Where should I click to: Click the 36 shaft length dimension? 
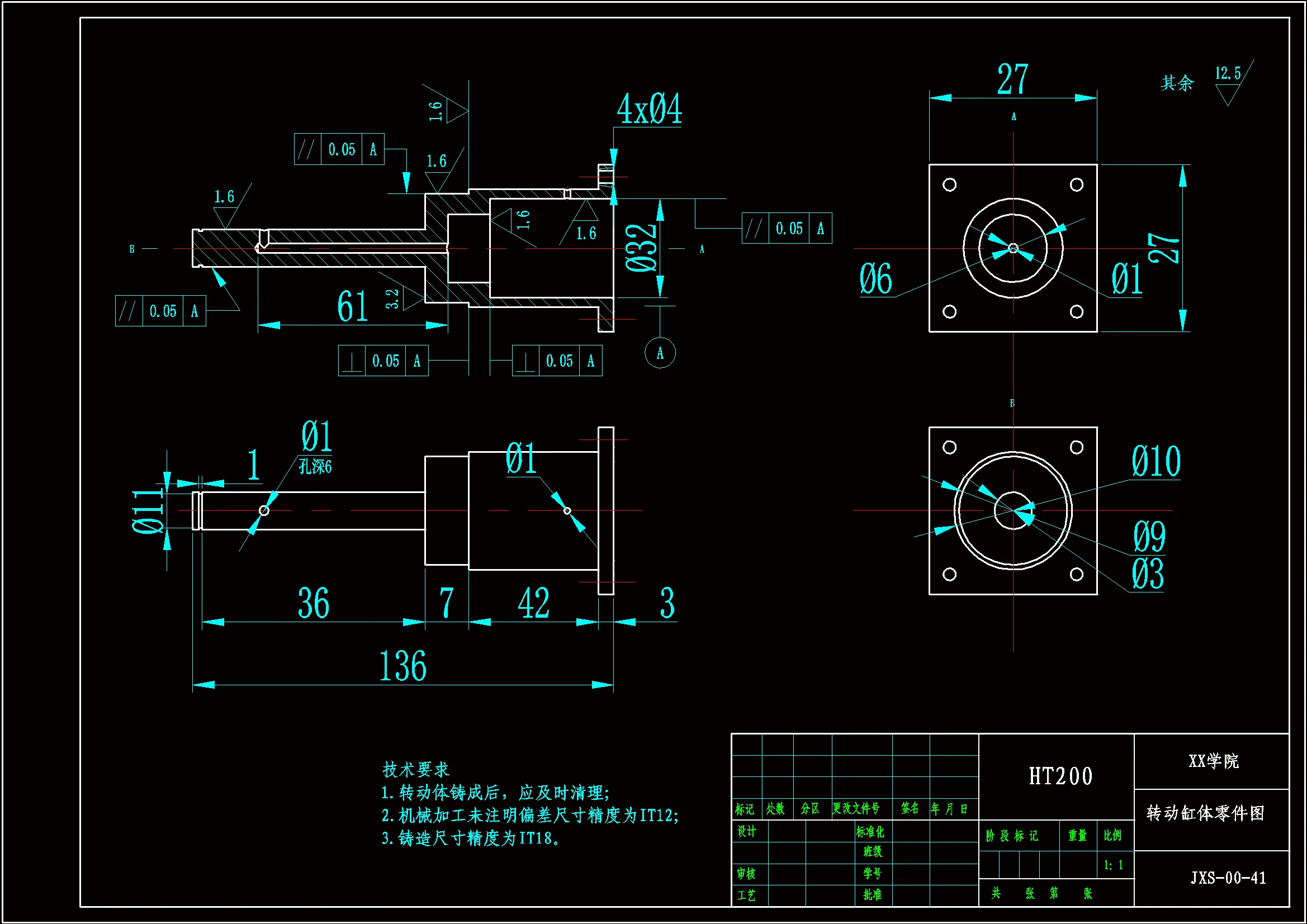pyautogui.click(x=314, y=604)
